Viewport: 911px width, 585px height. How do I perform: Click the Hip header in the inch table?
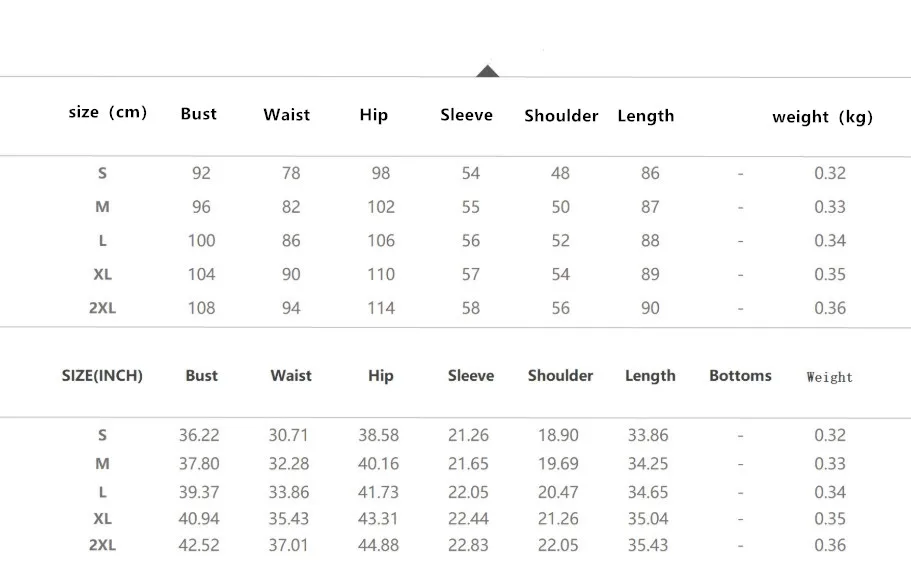click(x=380, y=376)
